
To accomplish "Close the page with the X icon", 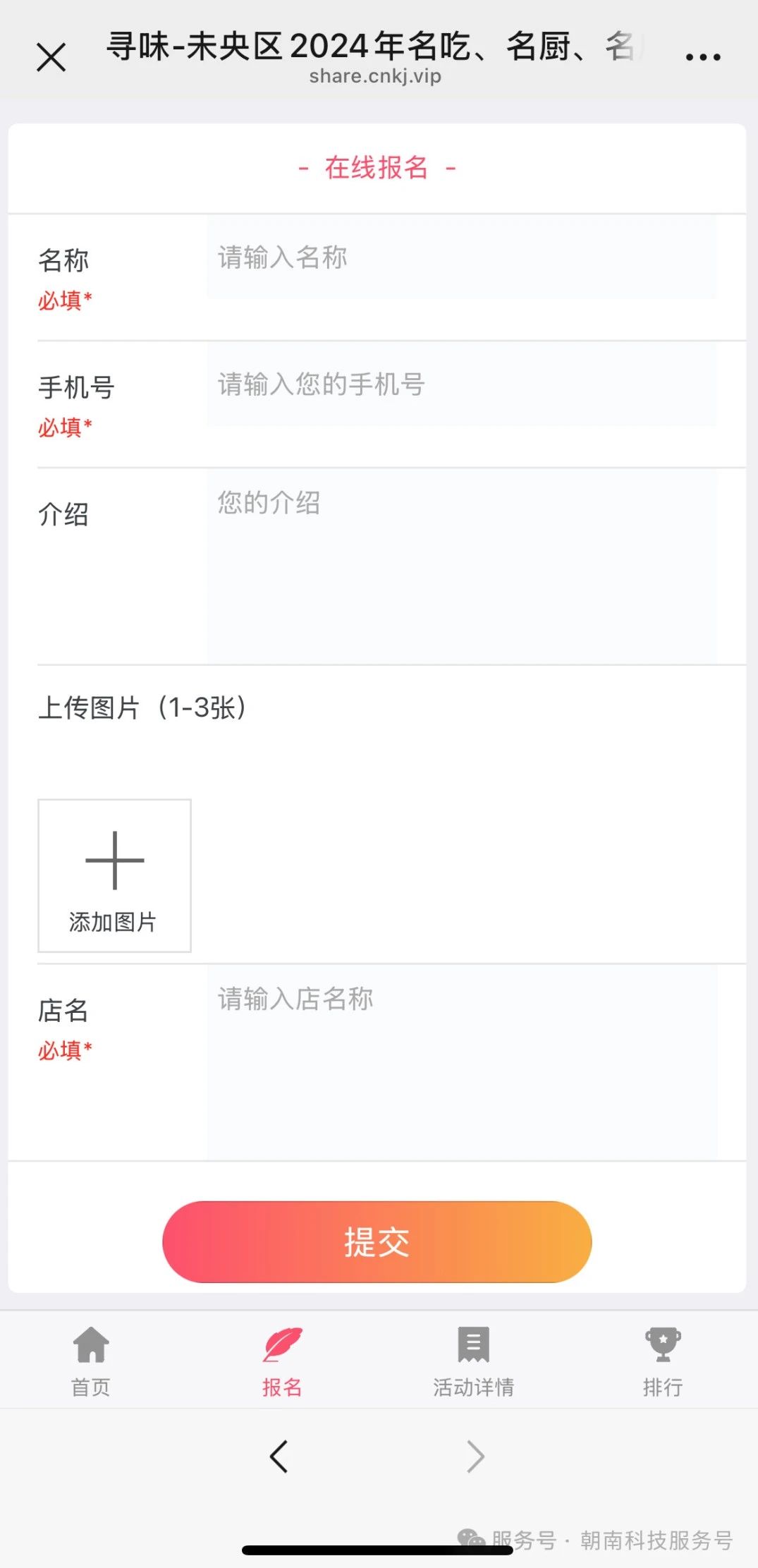I will point(51,57).
